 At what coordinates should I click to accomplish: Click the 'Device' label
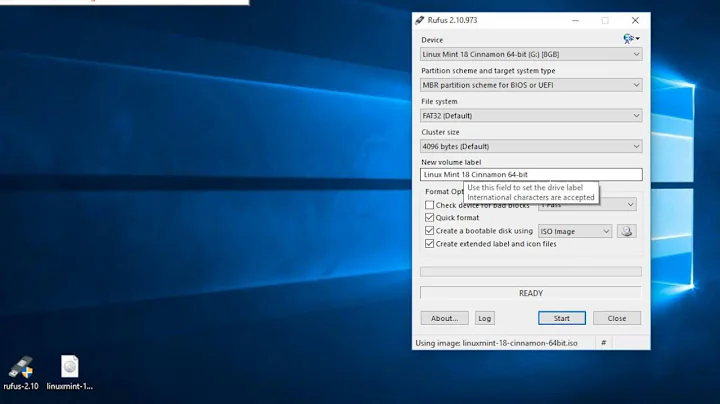[432, 40]
